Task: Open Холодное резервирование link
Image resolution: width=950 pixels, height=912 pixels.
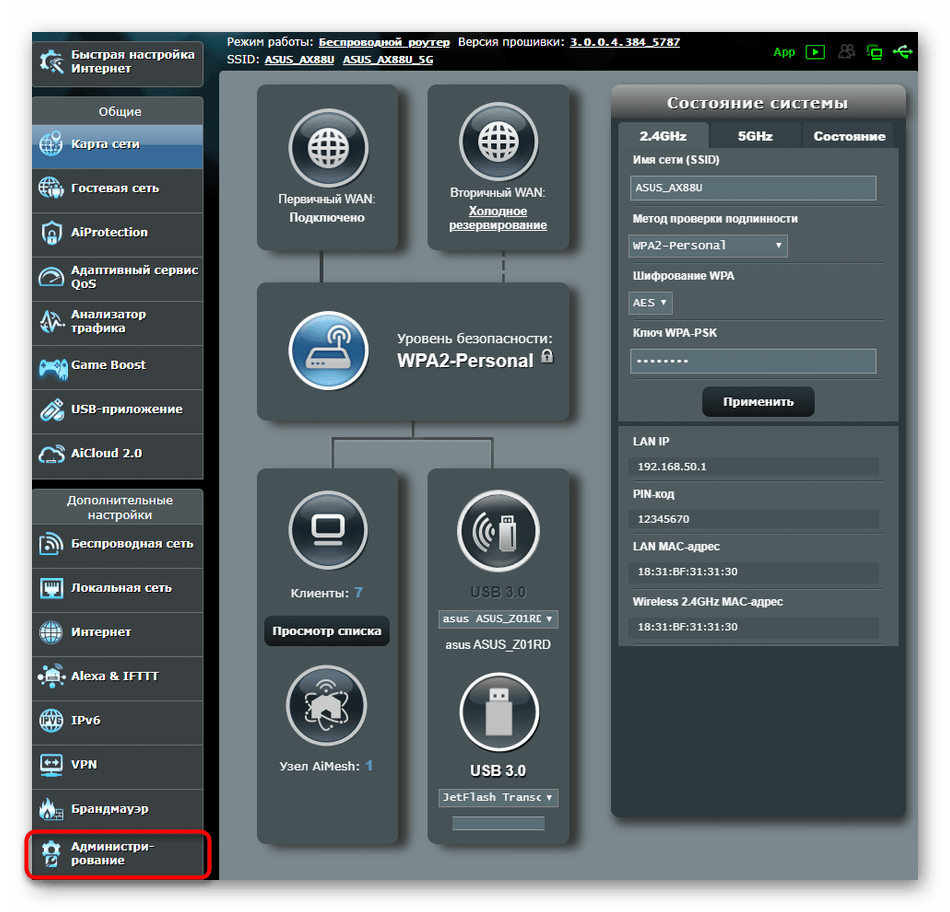Action: (x=498, y=218)
